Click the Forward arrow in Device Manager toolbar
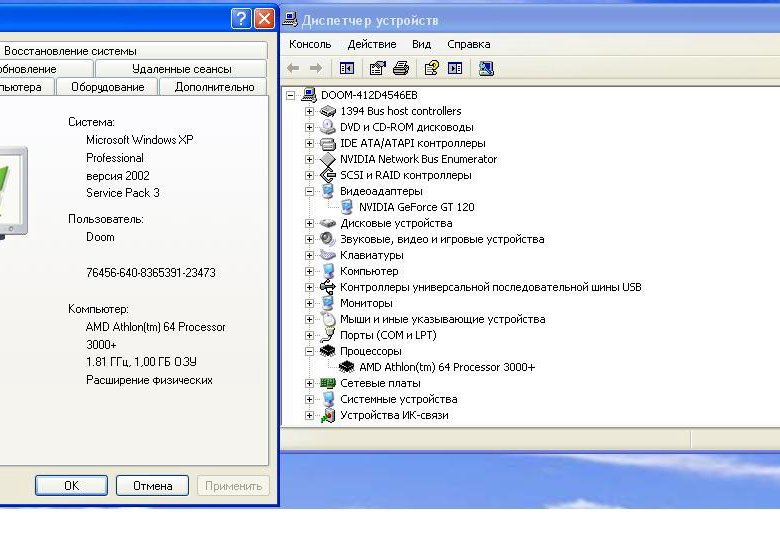Viewport: 780px width, 540px height. [316, 68]
